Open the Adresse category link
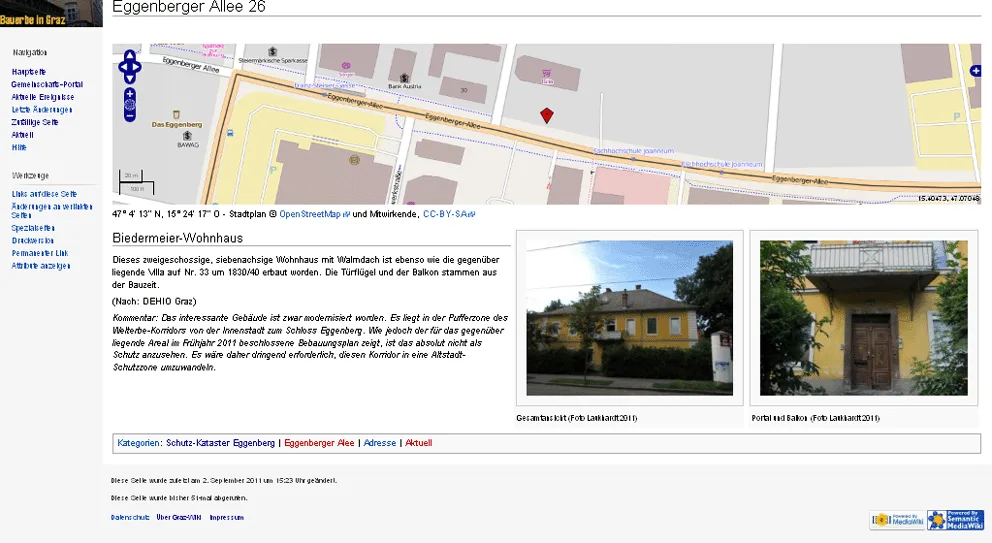This screenshot has height=543, width=992. coord(380,443)
